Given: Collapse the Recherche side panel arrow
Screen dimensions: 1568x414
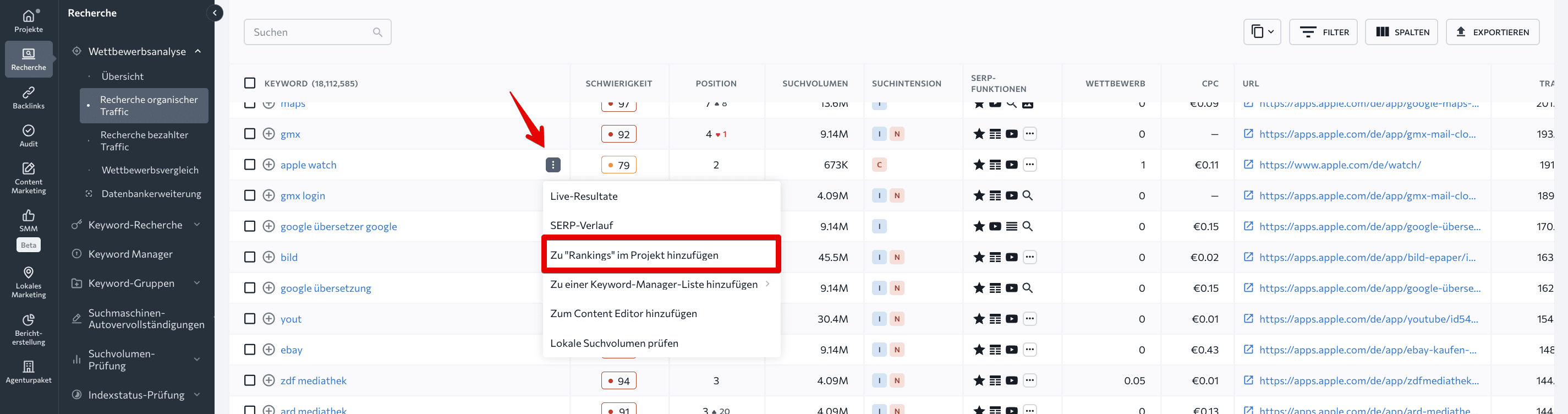Looking at the screenshot, I should pyautogui.click(x=215, y=13).
